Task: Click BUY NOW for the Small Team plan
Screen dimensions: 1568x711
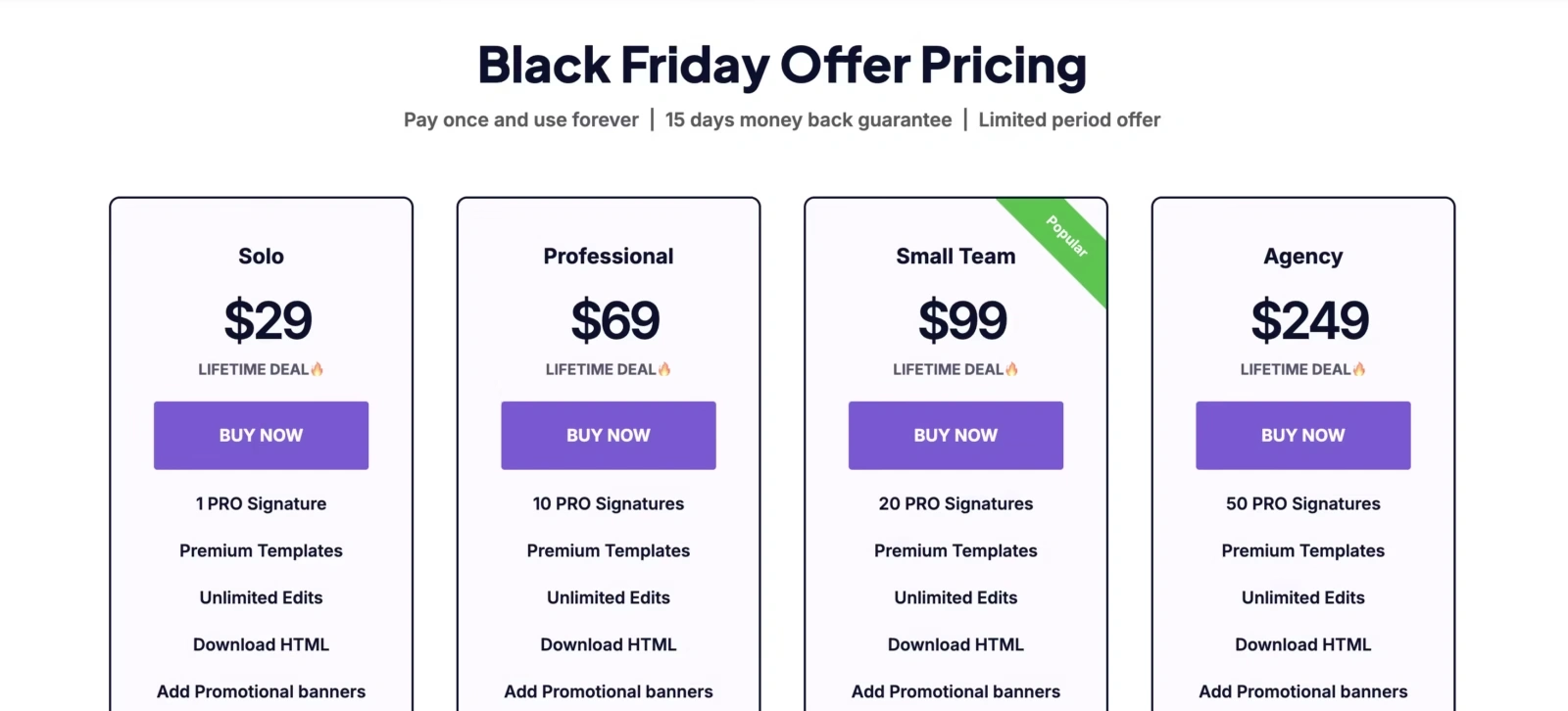Action: tap(955, 435)
